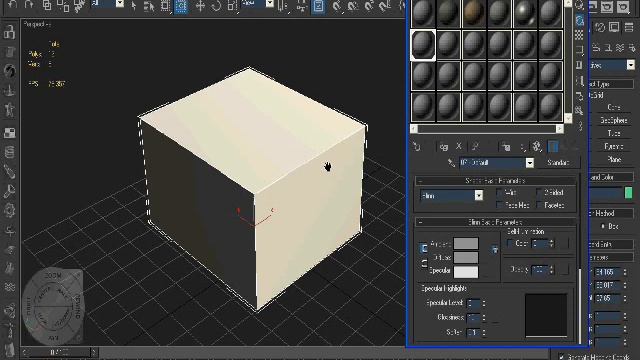Open the Blinn shader type dropdown

pyautogui.click(x=478, y=196)
